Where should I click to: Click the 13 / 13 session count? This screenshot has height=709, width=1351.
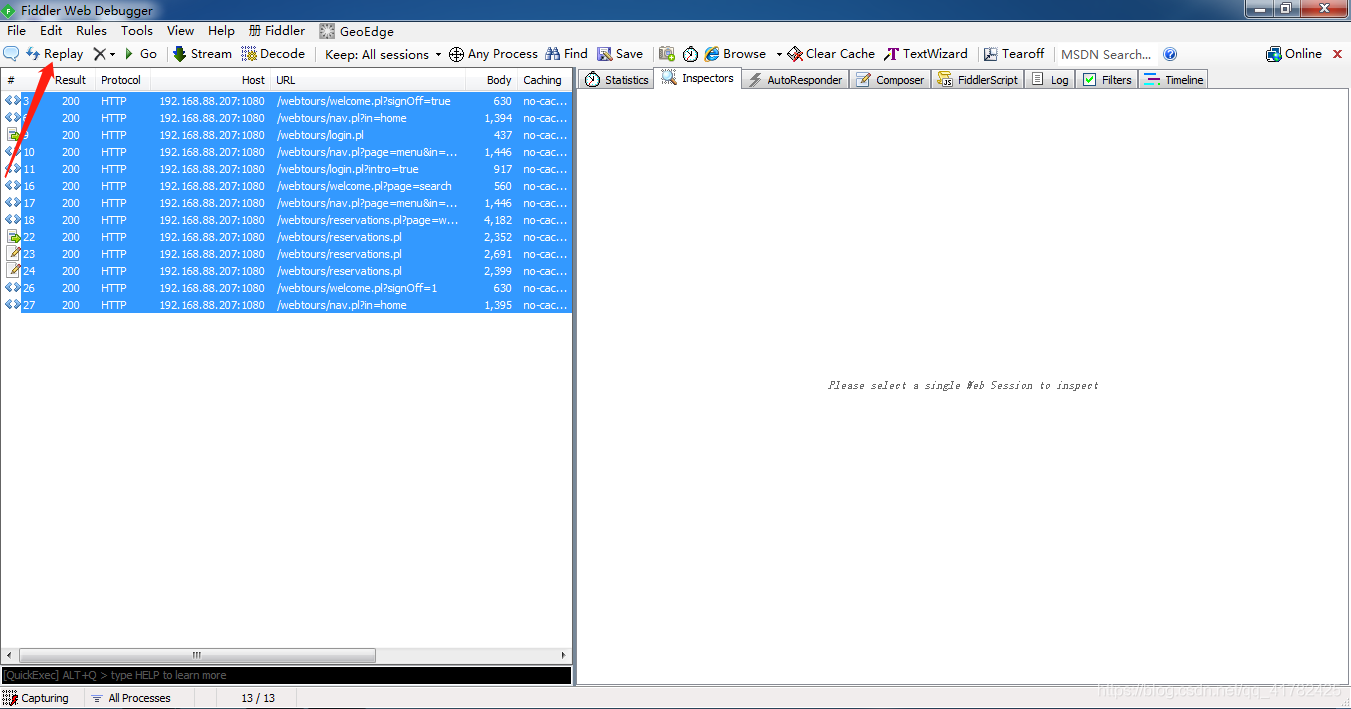[x=258, y=698]
